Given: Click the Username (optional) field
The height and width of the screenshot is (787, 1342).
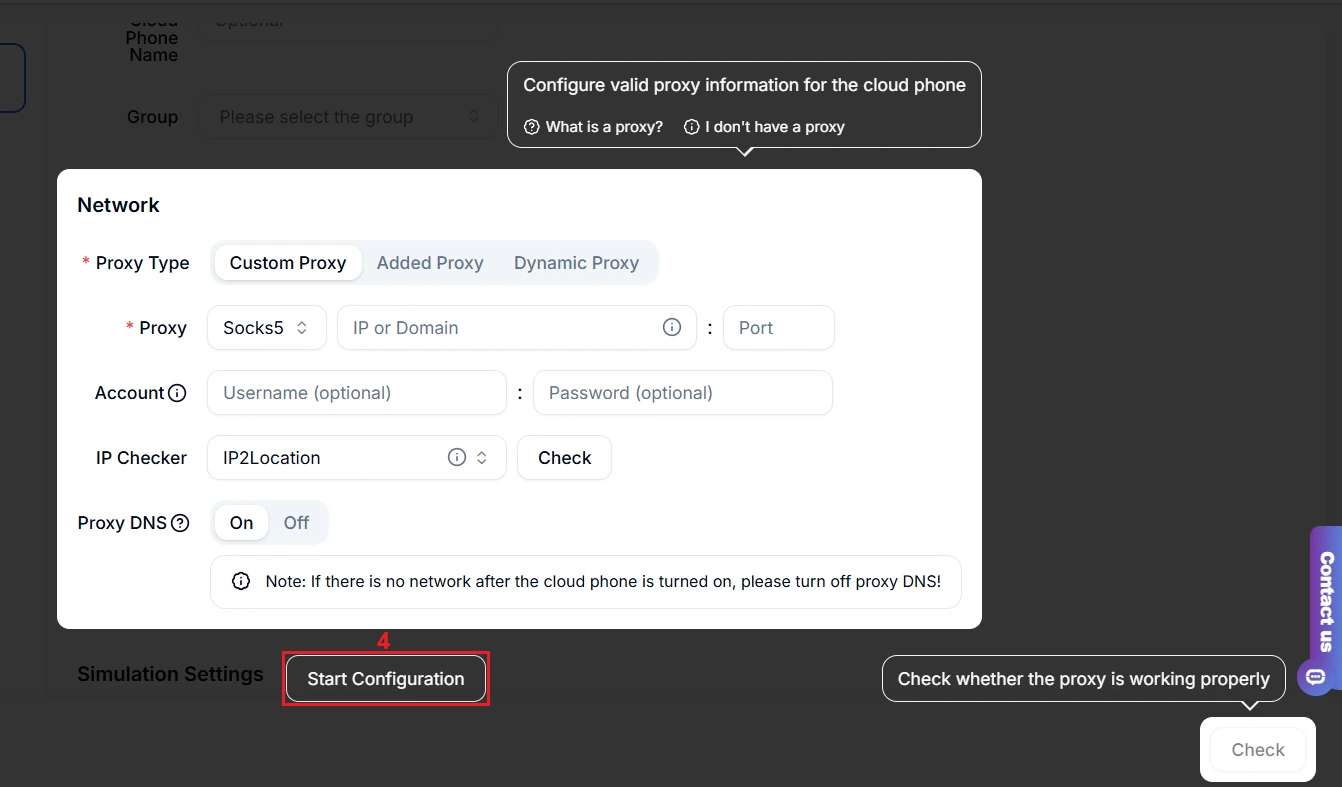Looking at the screenshot, I should tap(356, 393).
